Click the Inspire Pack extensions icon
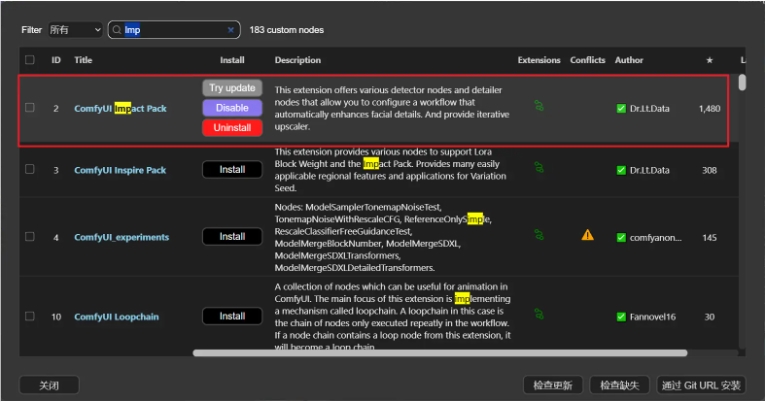Viewport: 765px width, 402px height. (539, 167)
